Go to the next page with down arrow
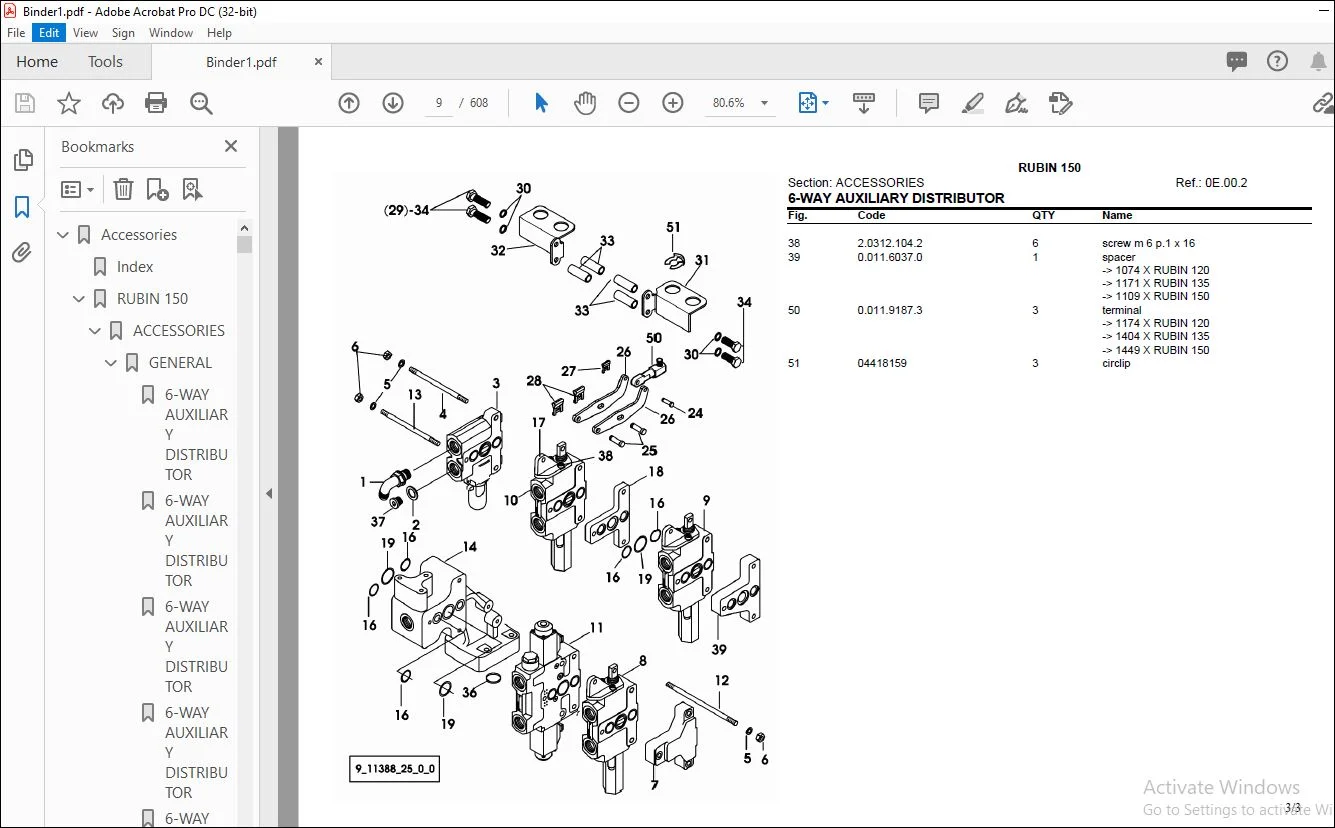This screenshot has height=828, width=1335. point(393,103)
